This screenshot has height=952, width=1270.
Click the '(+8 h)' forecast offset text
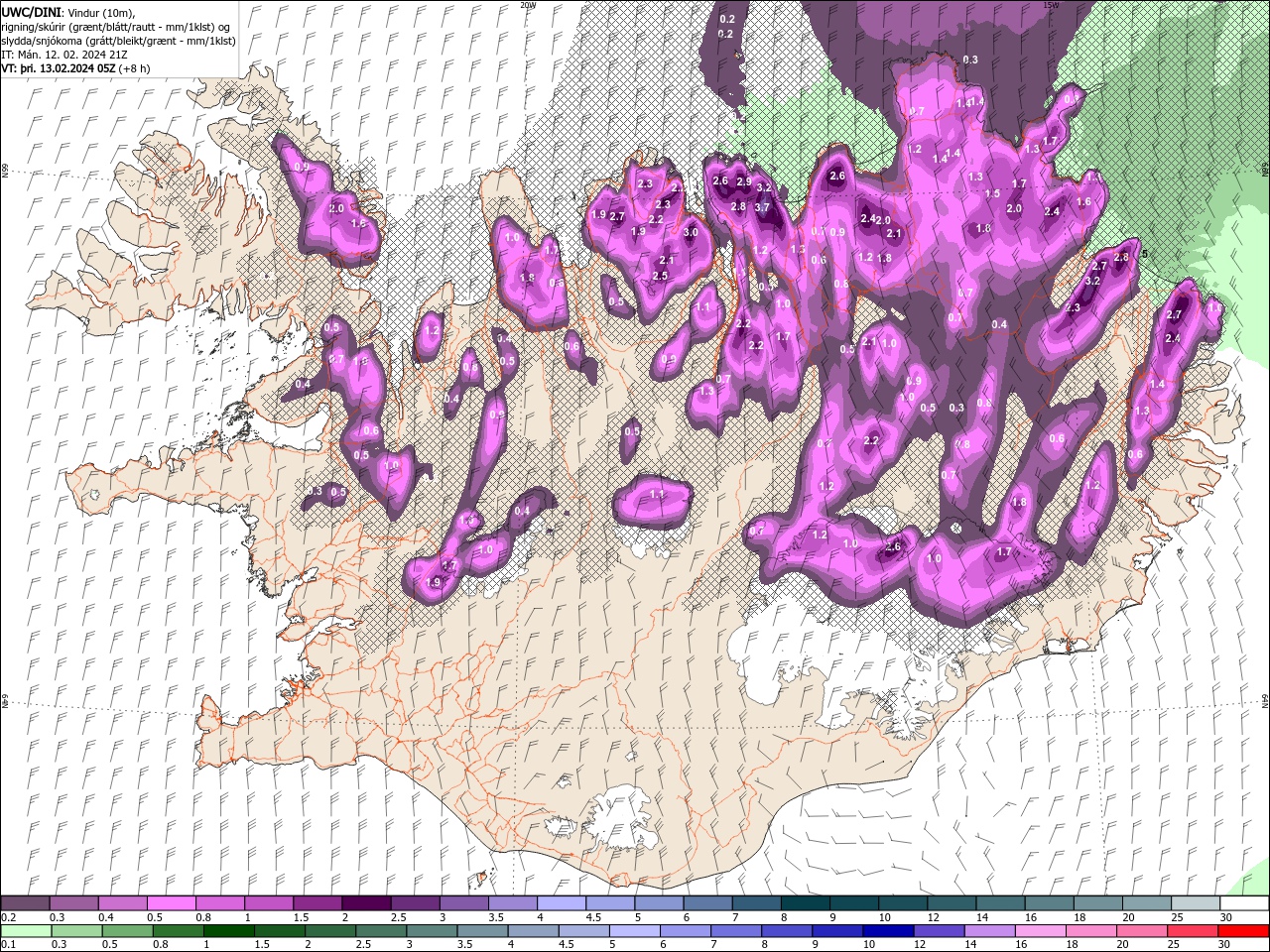click(135, 68)
